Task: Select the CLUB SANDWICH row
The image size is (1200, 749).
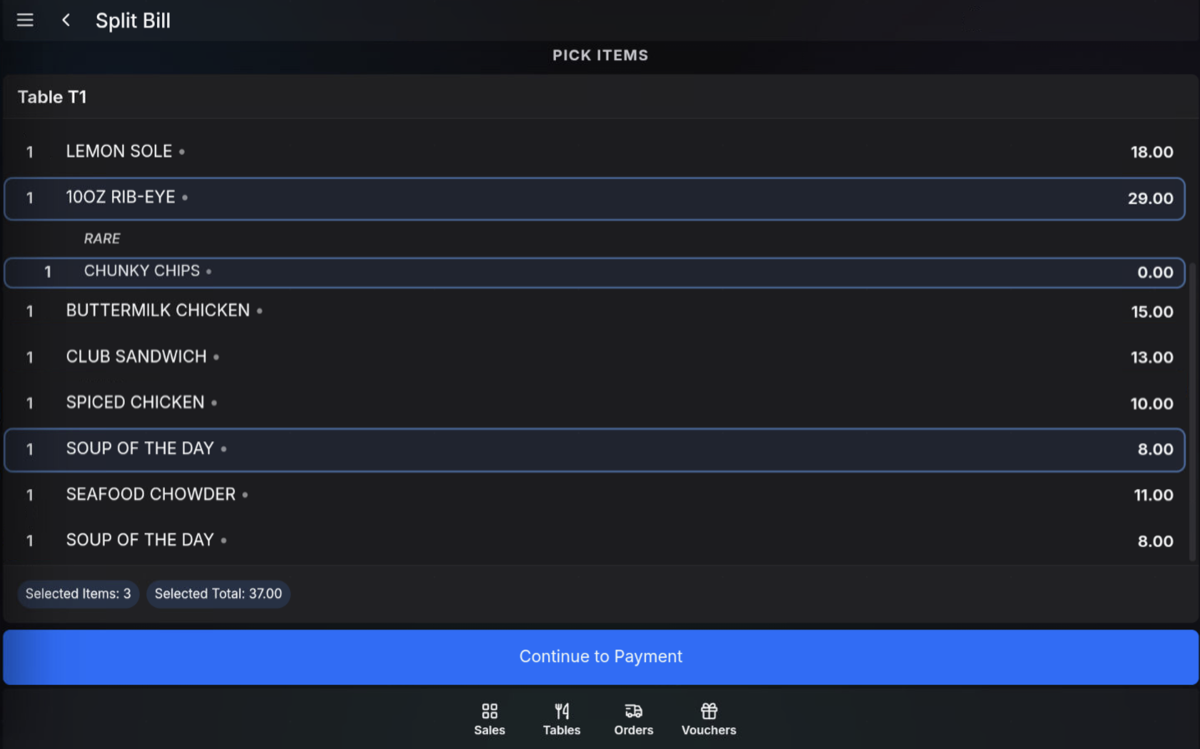Action: [595, 357]
